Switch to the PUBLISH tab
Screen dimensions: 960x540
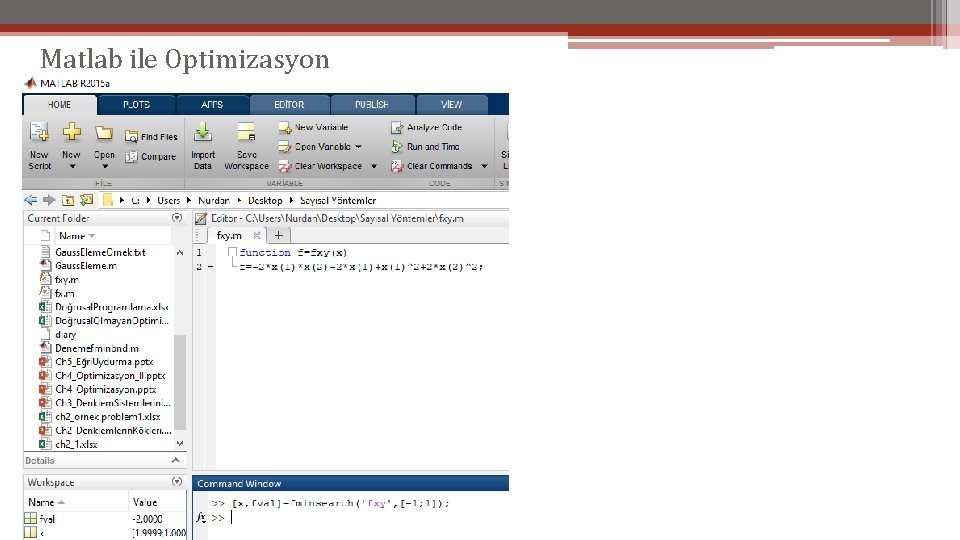tap(372, 105)
